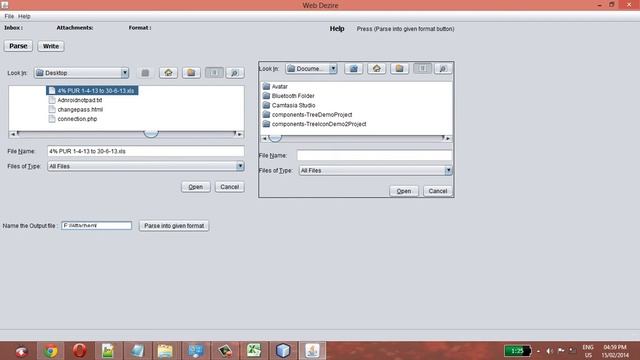Select the Camtasia Studio folder
Image resolution: width=640 pixels, height=360 pixels.
(289, 105)
